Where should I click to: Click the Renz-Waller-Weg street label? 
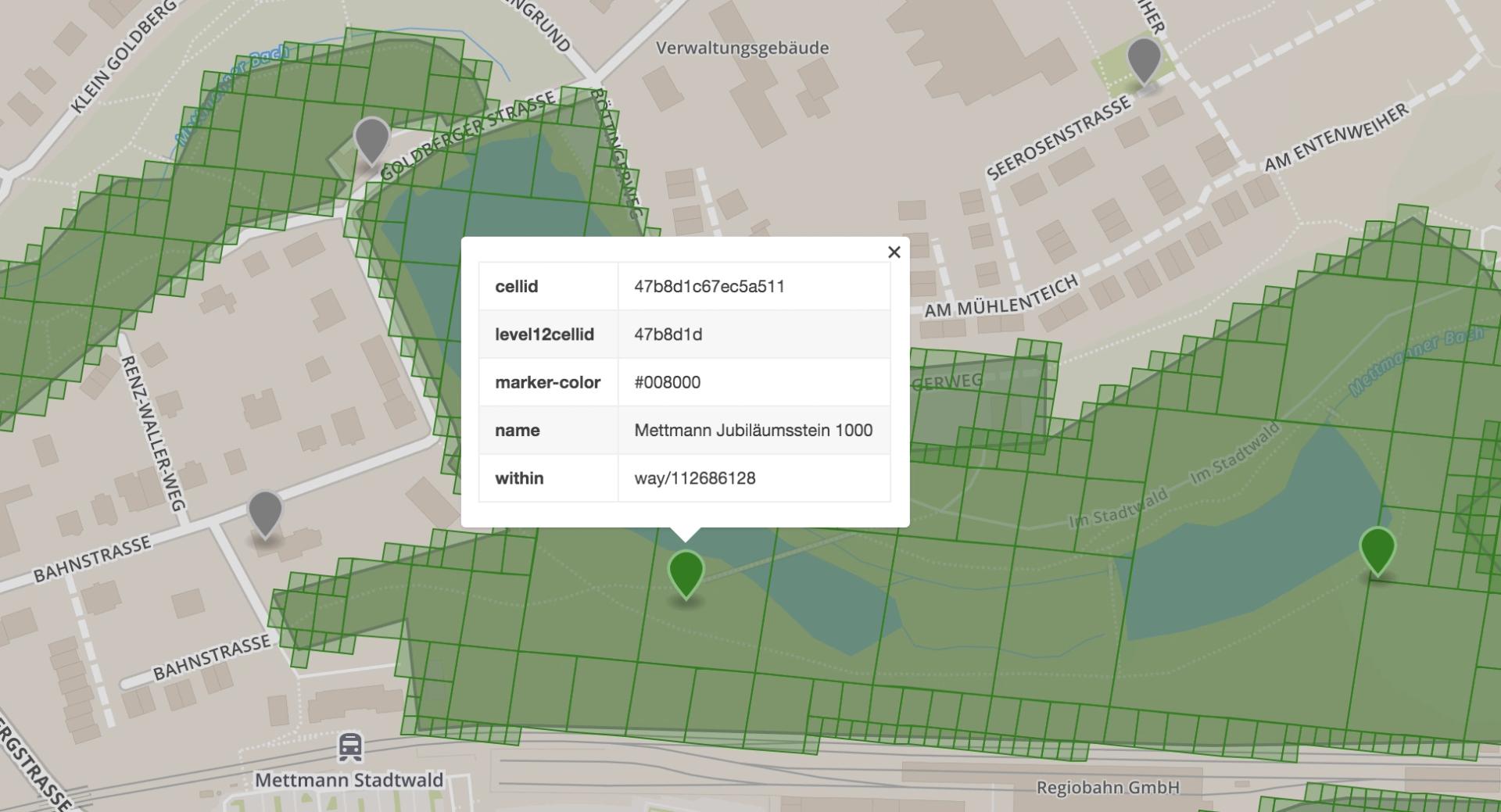(x=152, y=432)
